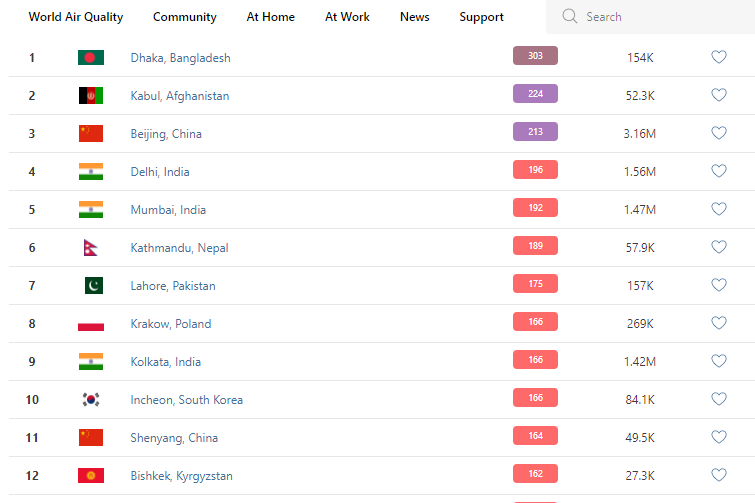
Task: Favorite Dhaka, Bangladesh with heart icon
Action: [718, 57]
